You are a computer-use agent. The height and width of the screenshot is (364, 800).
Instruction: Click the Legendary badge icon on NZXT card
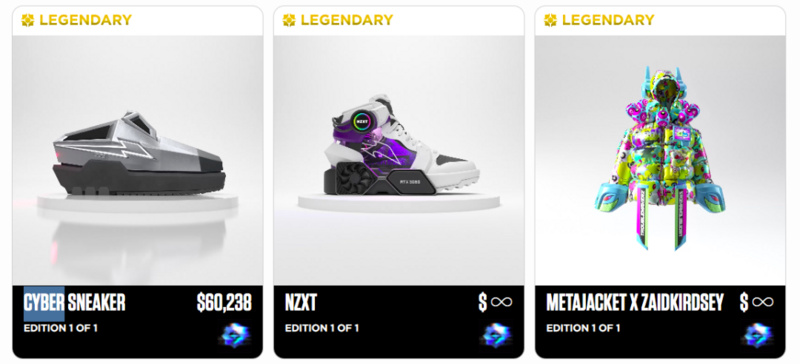pos(289,20)
